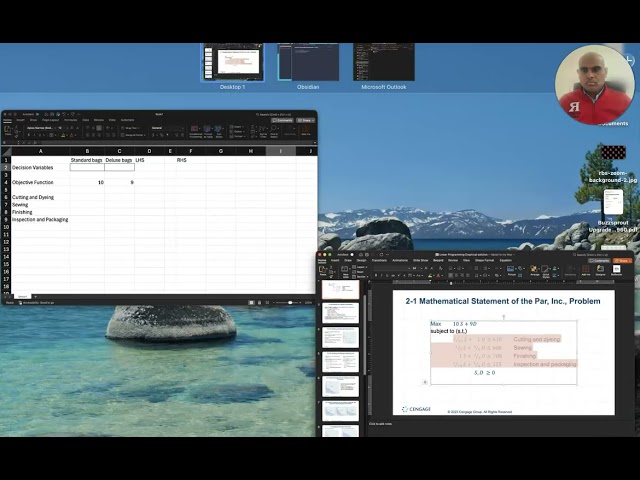Viewport: 640px width, 480px height.
Task: Click Picture icon in PowerPoint ribbon
Action: tap(511, 270)
